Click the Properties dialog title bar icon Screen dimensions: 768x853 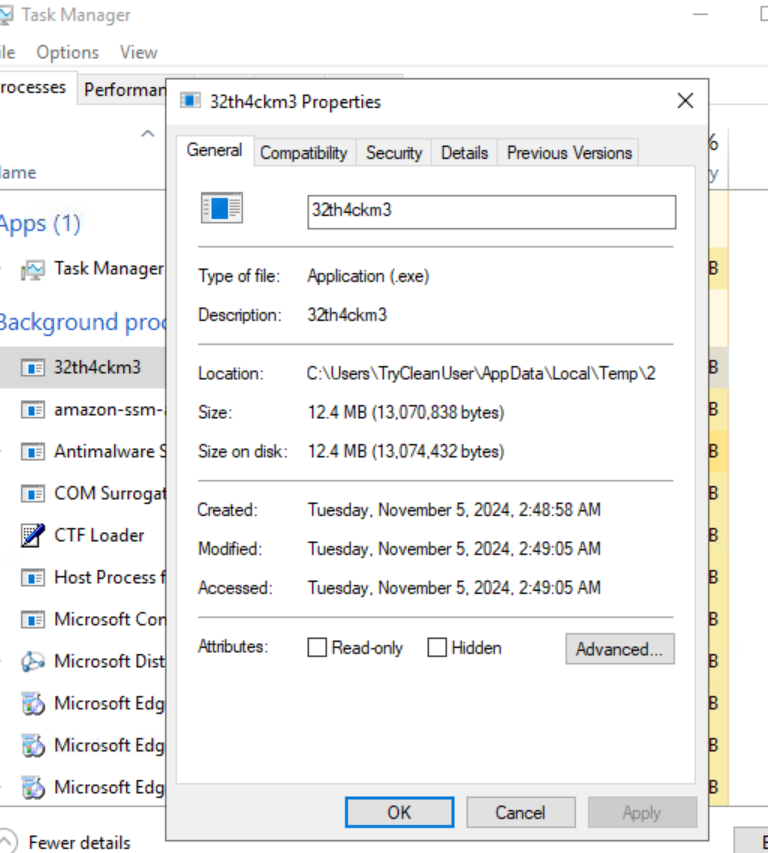[x=190, y=101]
